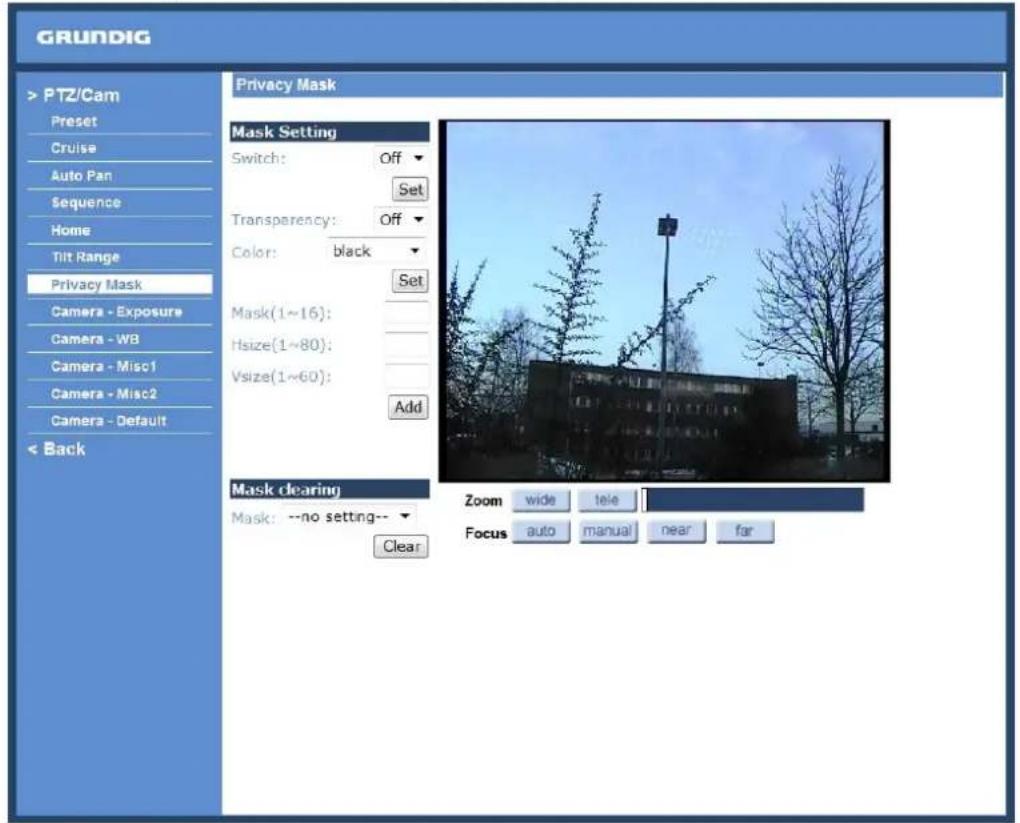Image resolution: width=1020 pixels, height=823 pixels.
Task: Click Set button below Color
Action: pyautogui.click(x=410, y=280)
